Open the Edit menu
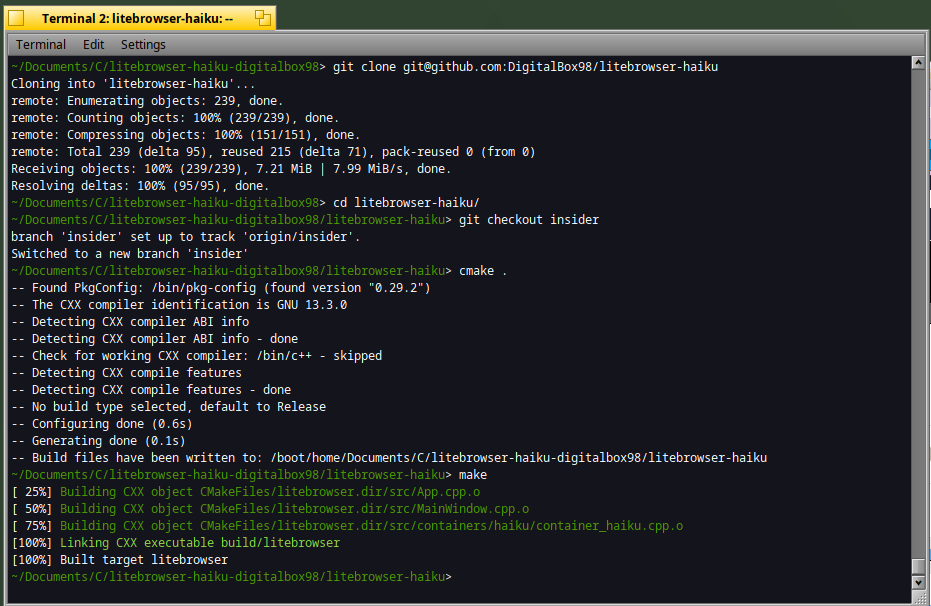931x606 pixels. tap(93, 44)
